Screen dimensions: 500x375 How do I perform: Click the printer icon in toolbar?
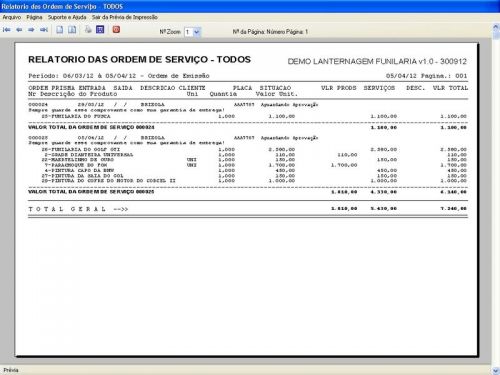88,30
